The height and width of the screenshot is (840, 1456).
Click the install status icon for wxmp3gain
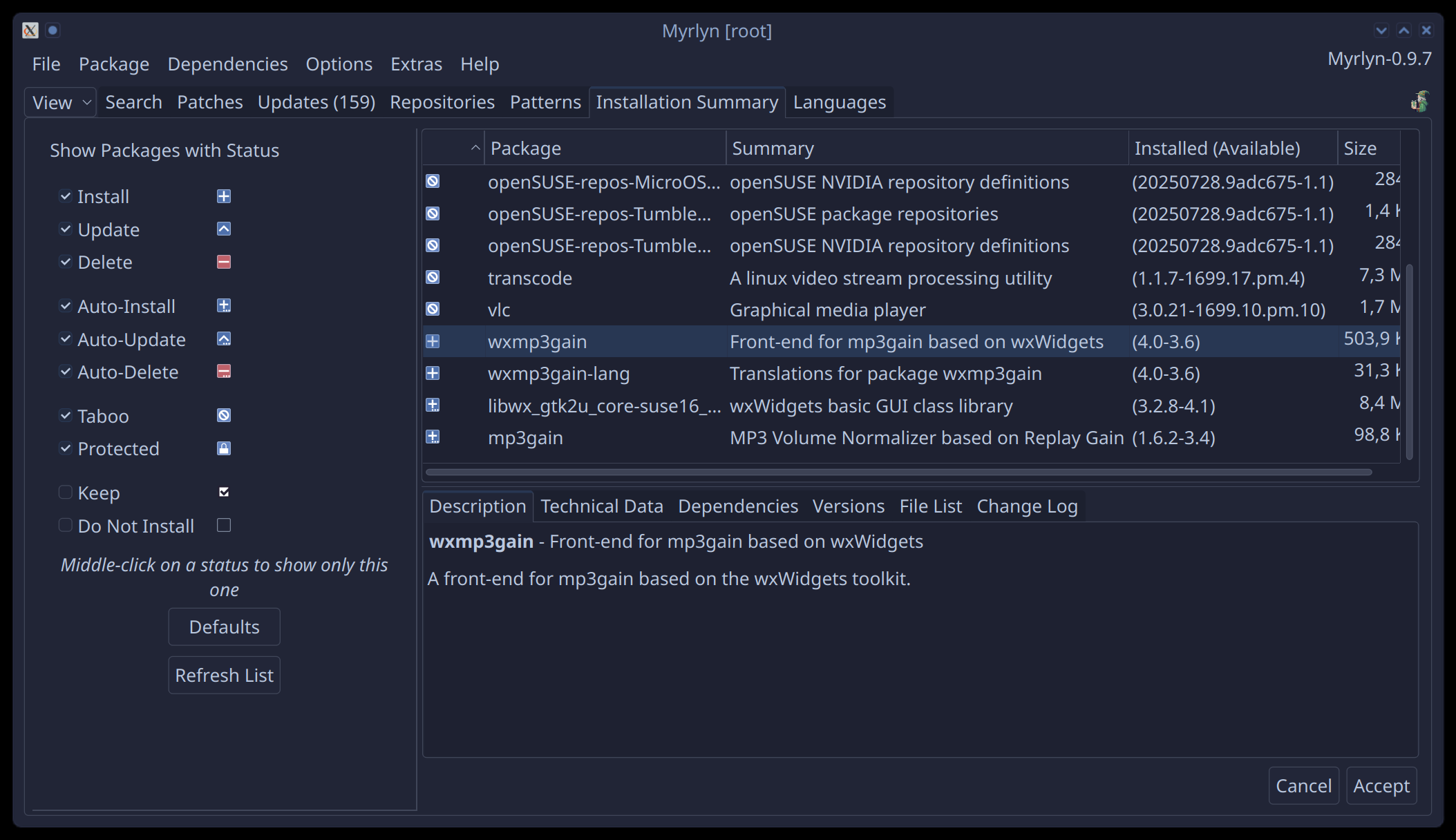tap(433, 341)
